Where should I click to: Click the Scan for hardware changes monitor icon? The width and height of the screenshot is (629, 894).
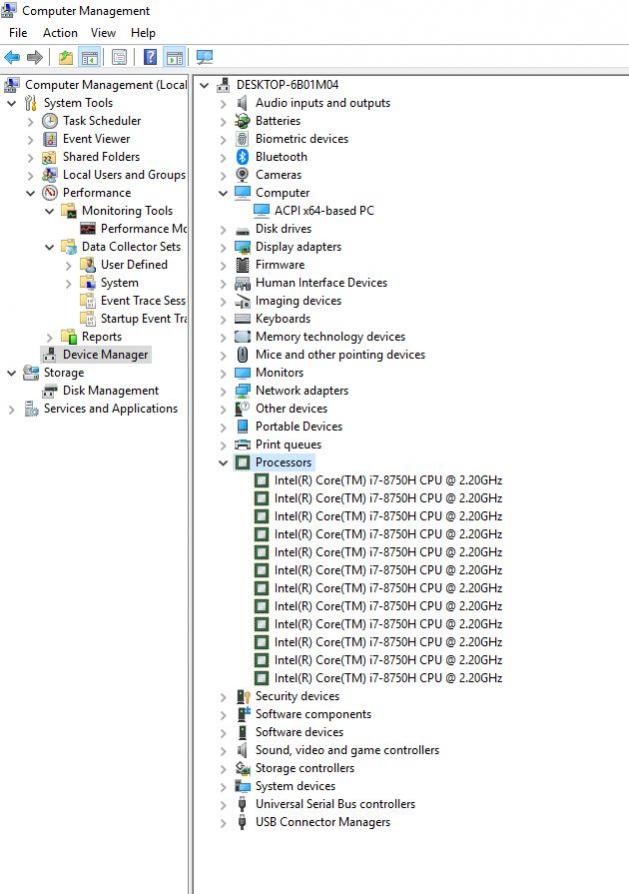click(x=204, y=57)
